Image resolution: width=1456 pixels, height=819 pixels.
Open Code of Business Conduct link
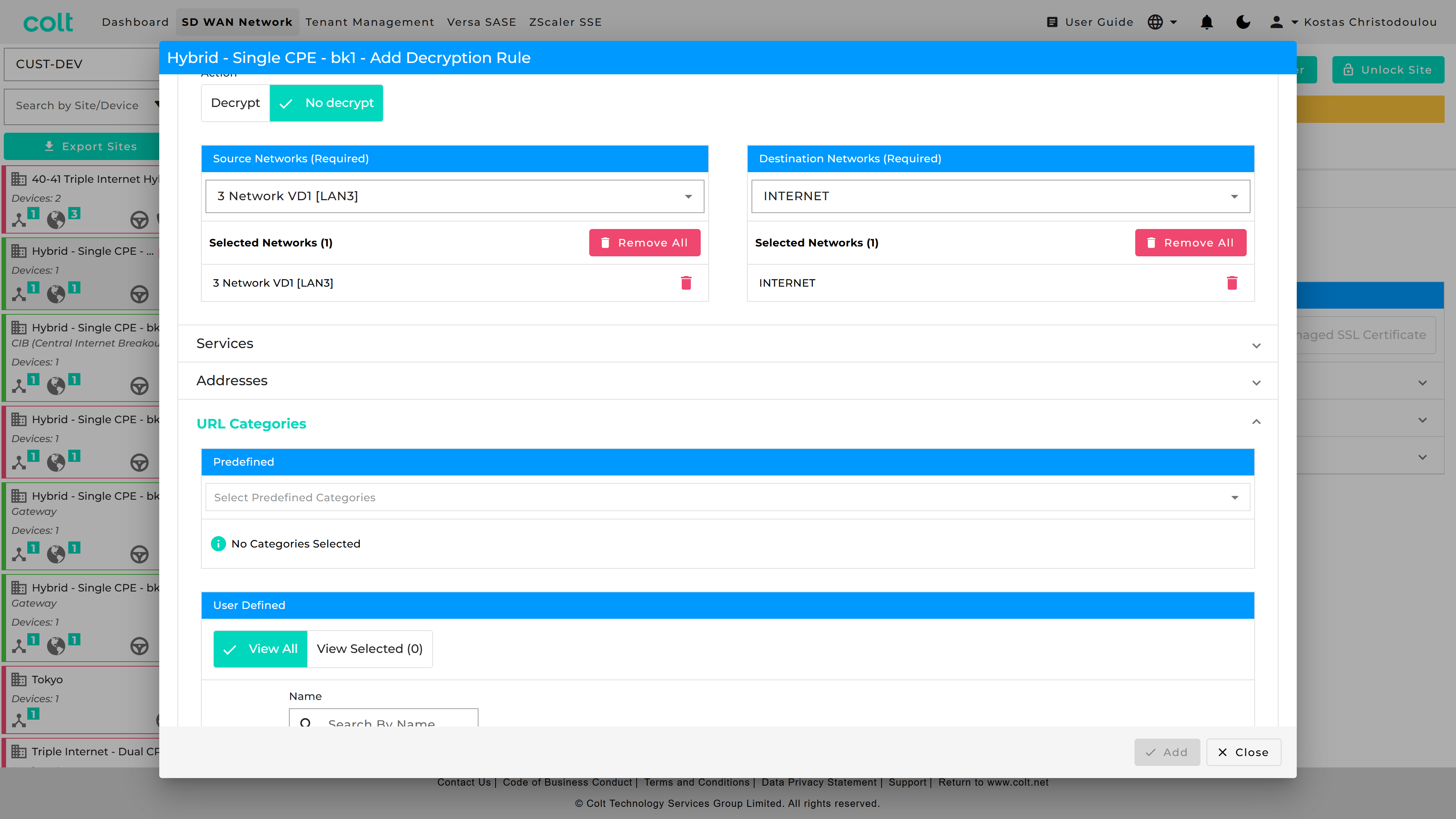568,782
